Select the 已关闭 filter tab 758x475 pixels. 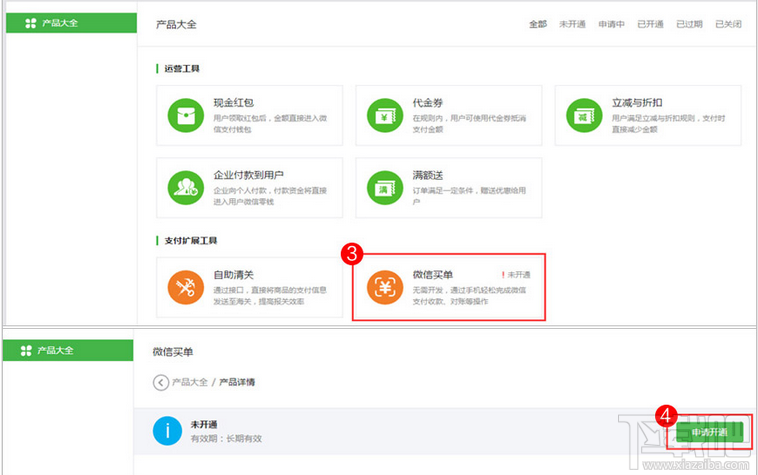click(729, 24)
